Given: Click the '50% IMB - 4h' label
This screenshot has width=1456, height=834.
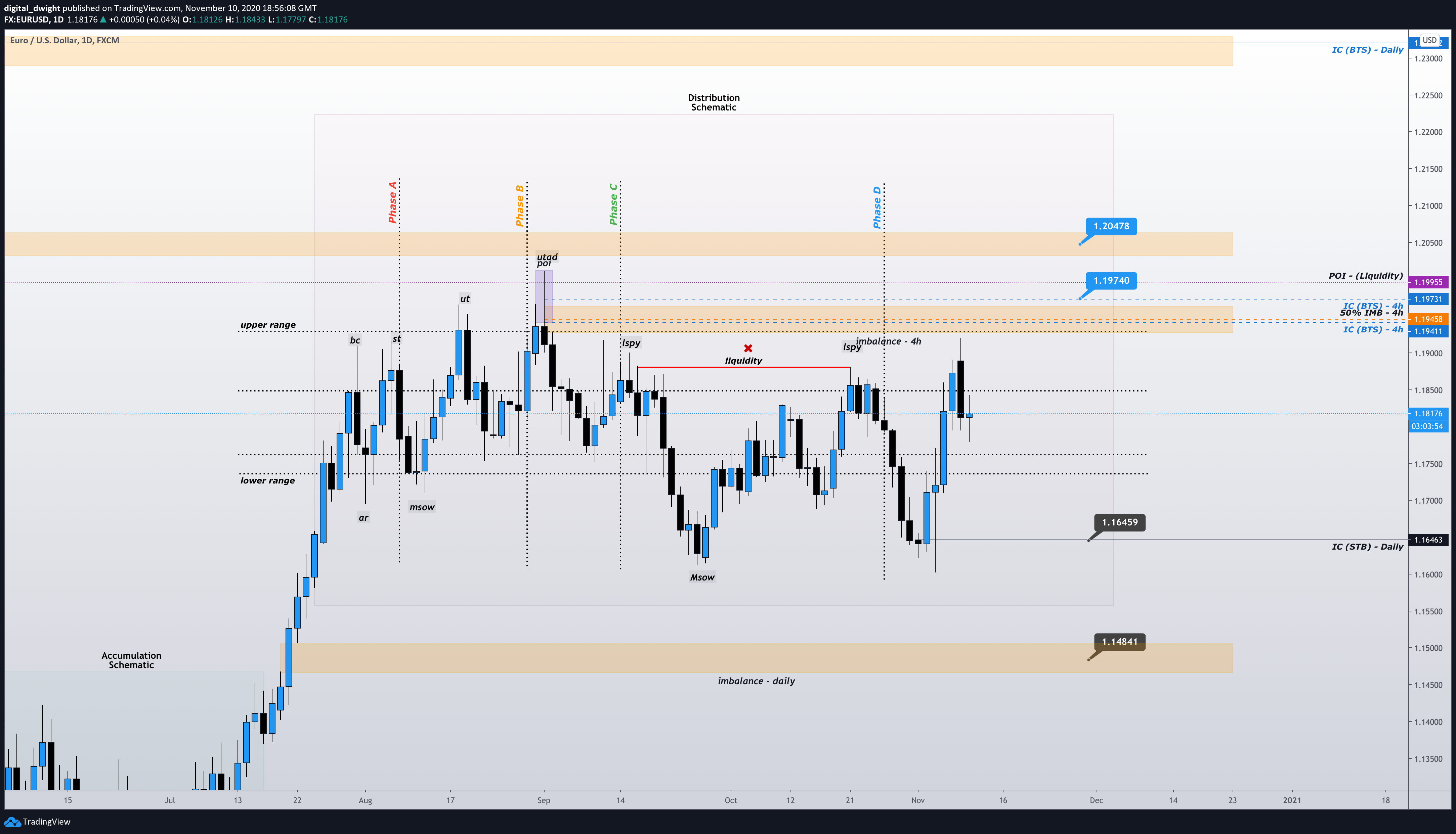Looking at the screenshot, I should coord(1371,313).
